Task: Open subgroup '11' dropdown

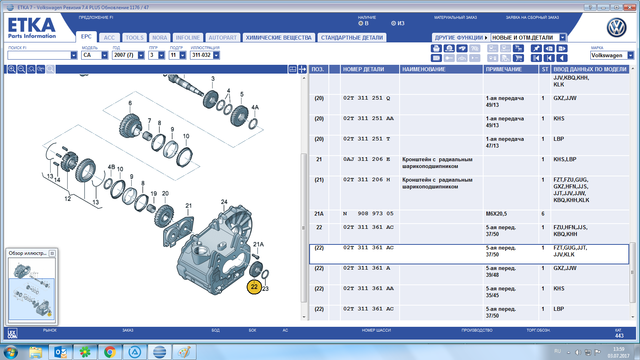Action: [182, 55]
